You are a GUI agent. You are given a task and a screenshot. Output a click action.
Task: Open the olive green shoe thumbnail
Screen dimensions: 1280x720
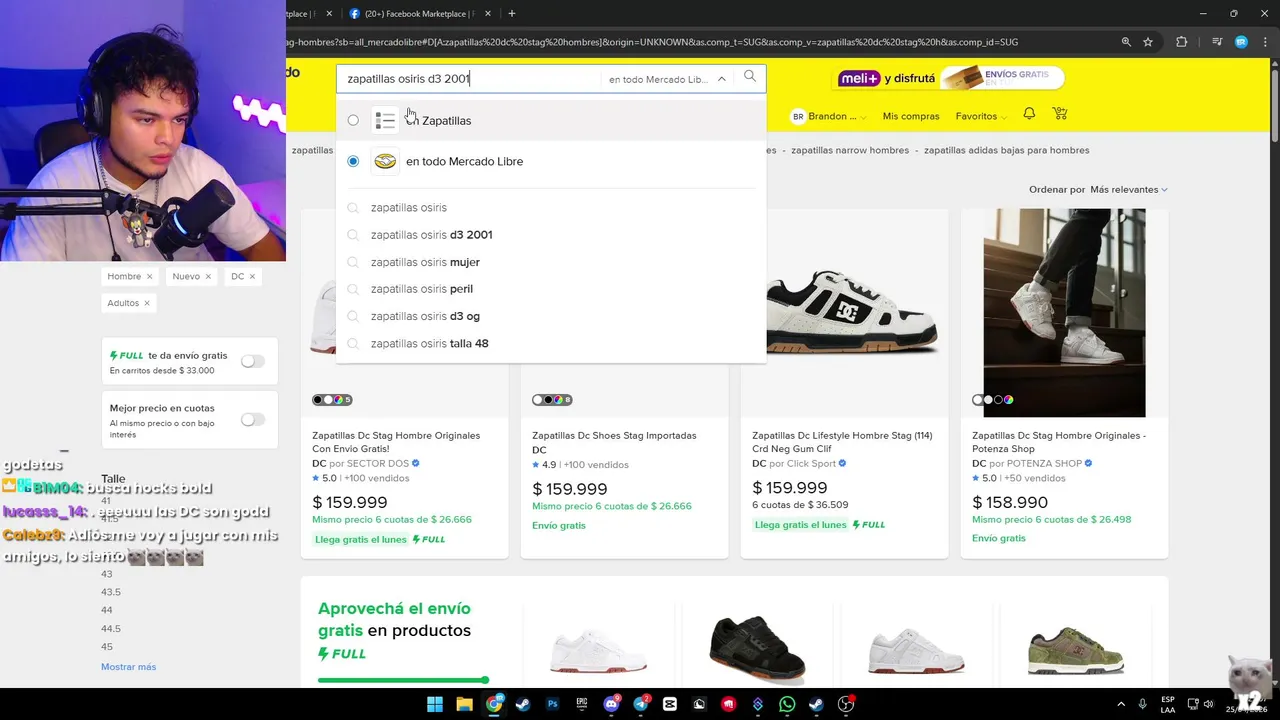[x=1076, y=650]
